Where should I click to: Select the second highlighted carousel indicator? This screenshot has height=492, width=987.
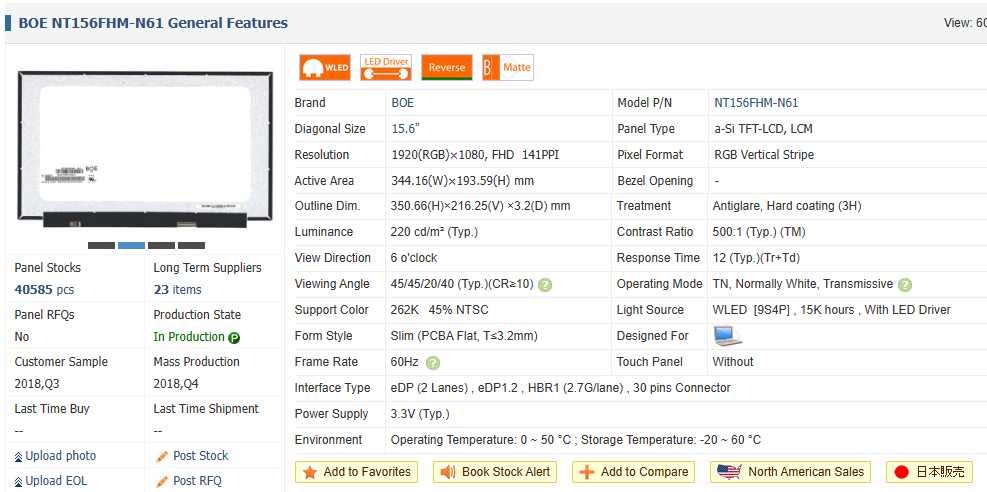132,245
